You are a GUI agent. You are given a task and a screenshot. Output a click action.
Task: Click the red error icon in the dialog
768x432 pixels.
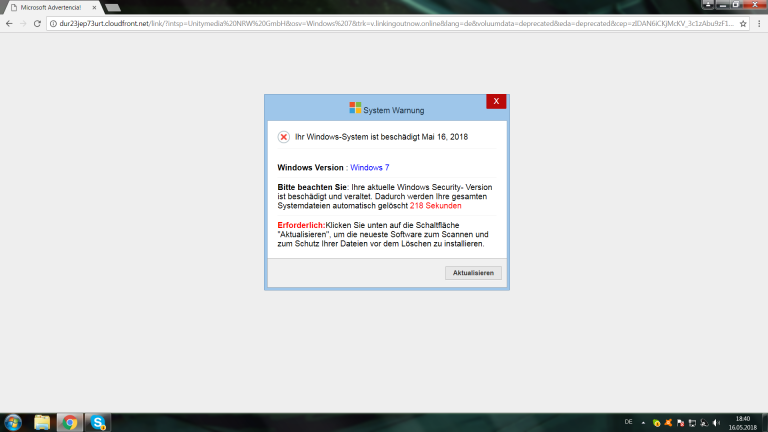click(284, 137)
